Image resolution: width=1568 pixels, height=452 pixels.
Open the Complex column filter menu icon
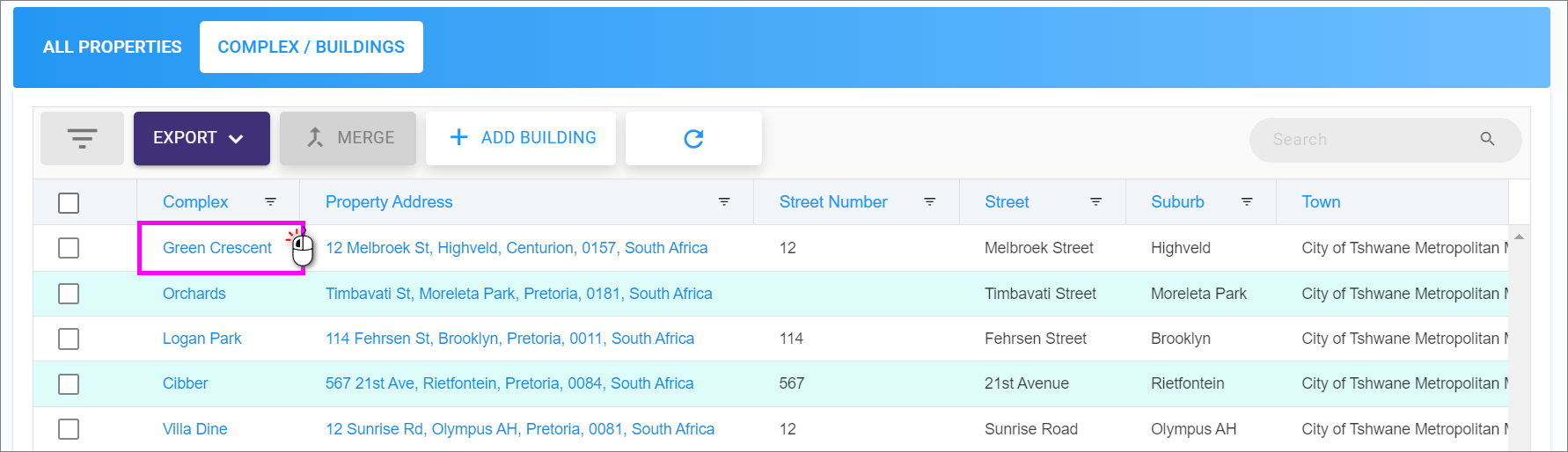click(x=270, y=202)
